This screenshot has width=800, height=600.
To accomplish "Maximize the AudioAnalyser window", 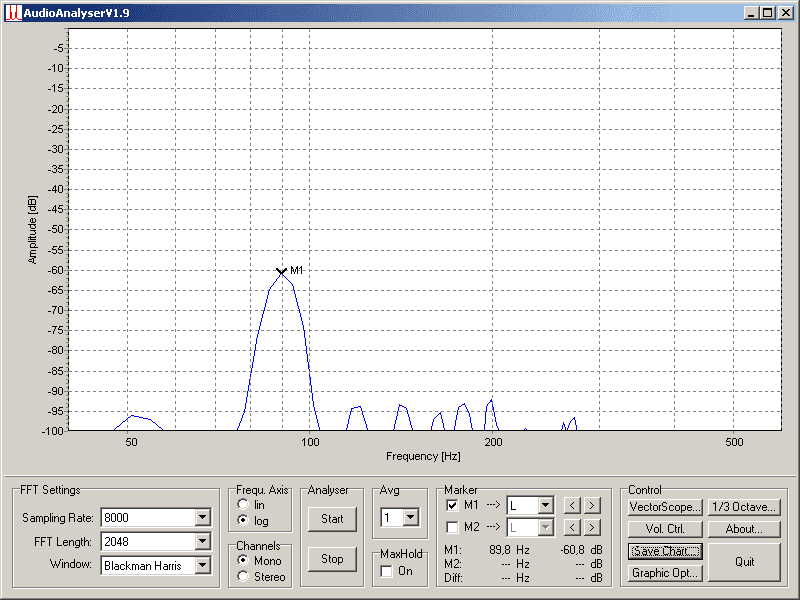I will (767, 13).
